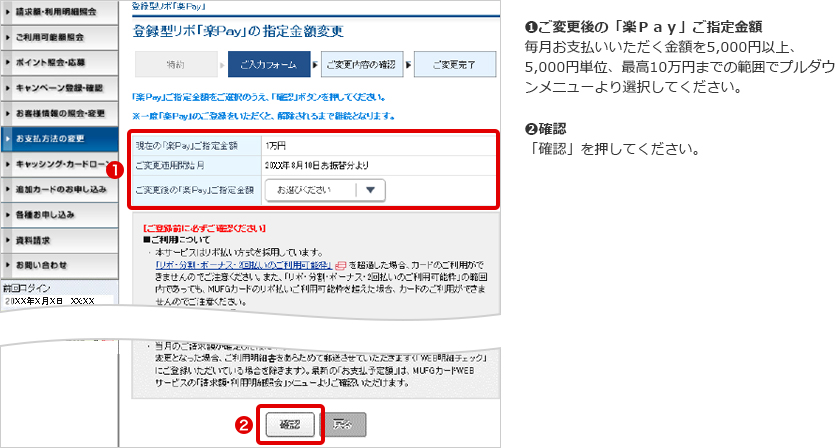Go to ポイント照会・応募 in the sidebar
The image size is (835, 448).
(58, 62)
